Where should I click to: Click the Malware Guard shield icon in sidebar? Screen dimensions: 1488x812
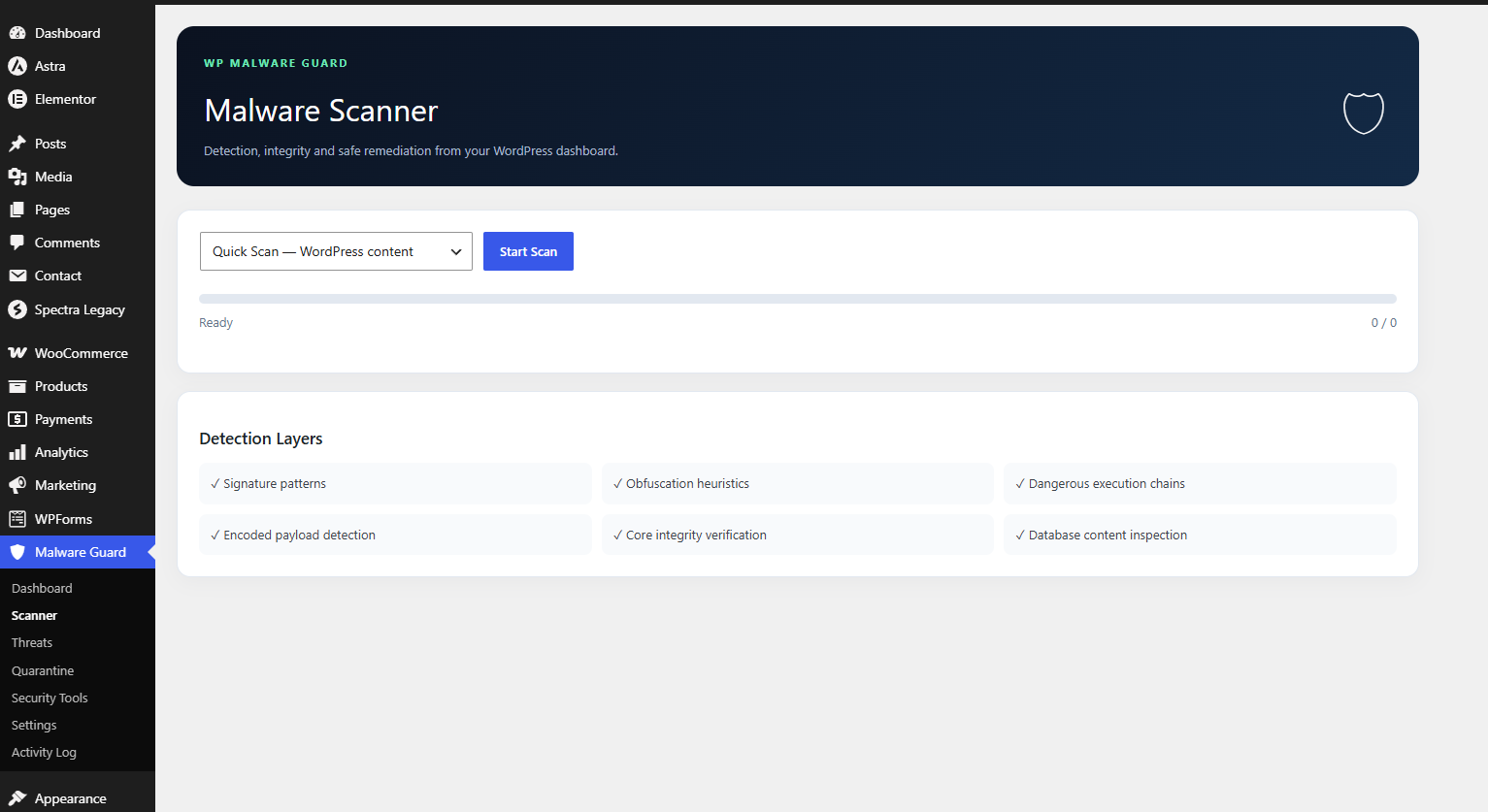coord(17,552)
